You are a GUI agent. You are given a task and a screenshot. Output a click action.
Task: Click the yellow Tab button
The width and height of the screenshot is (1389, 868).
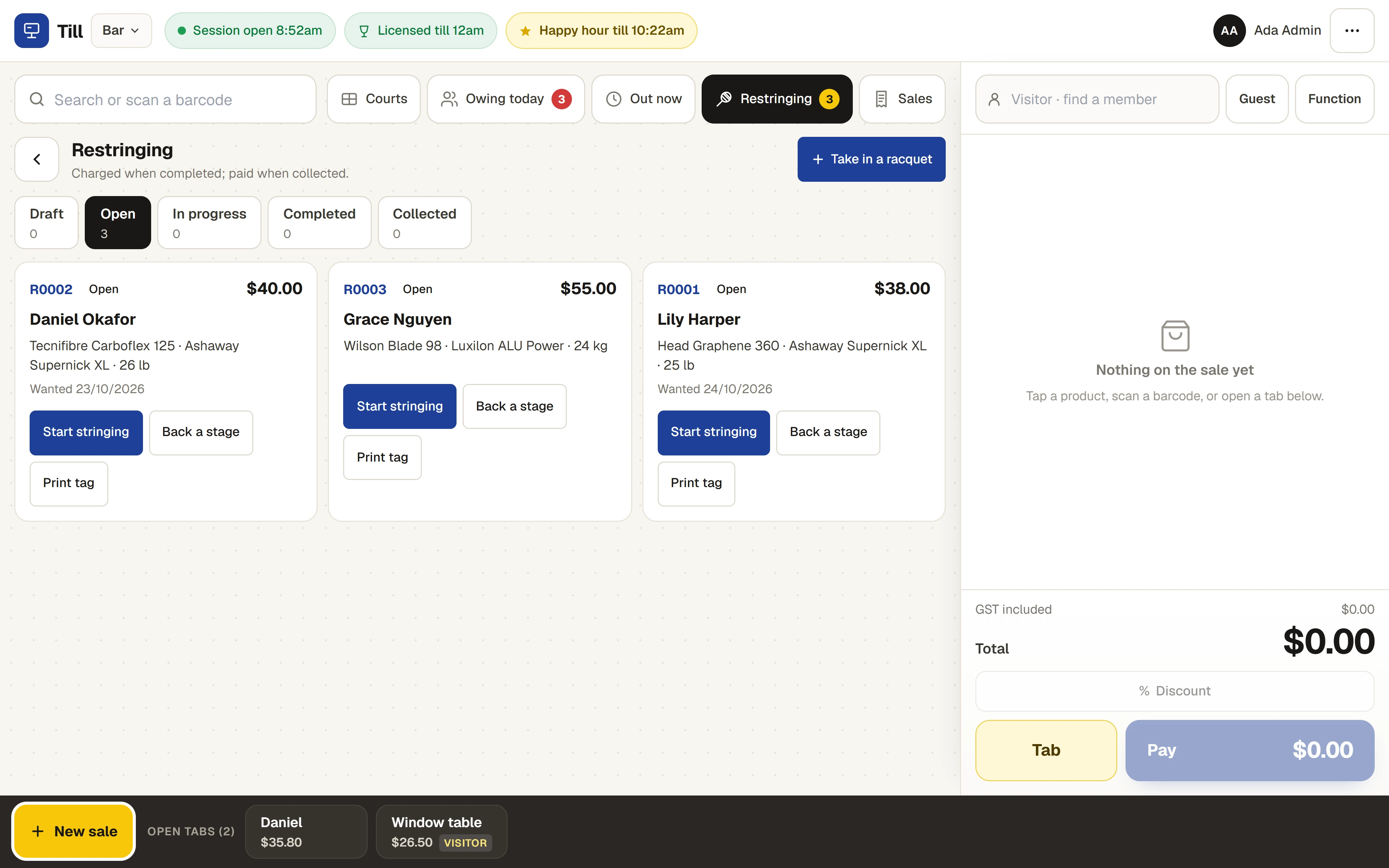point(1046,750)
